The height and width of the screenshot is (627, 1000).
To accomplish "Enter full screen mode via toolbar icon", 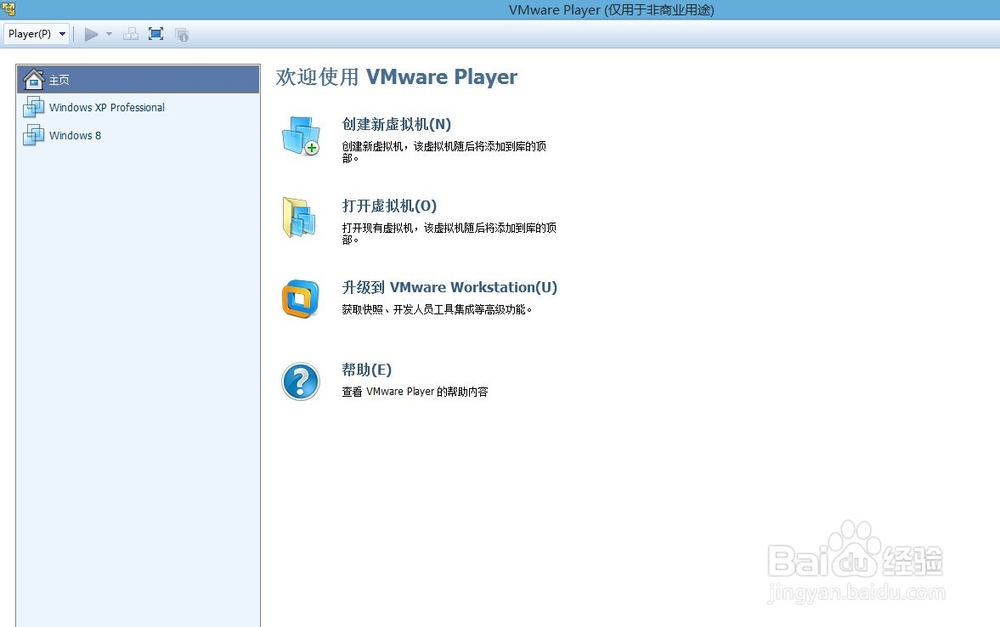I will tap(156, 34).
